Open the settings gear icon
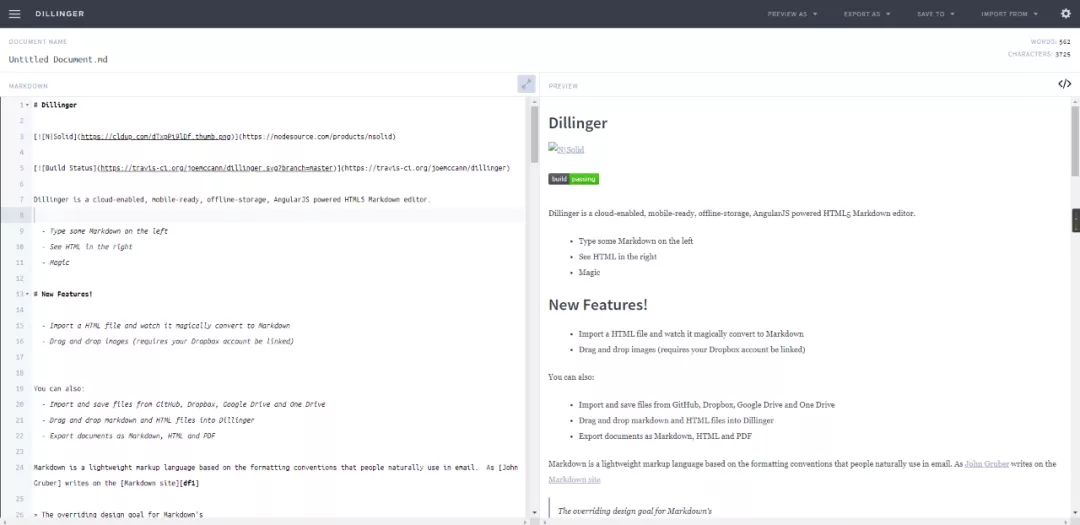 (1066, 14)
